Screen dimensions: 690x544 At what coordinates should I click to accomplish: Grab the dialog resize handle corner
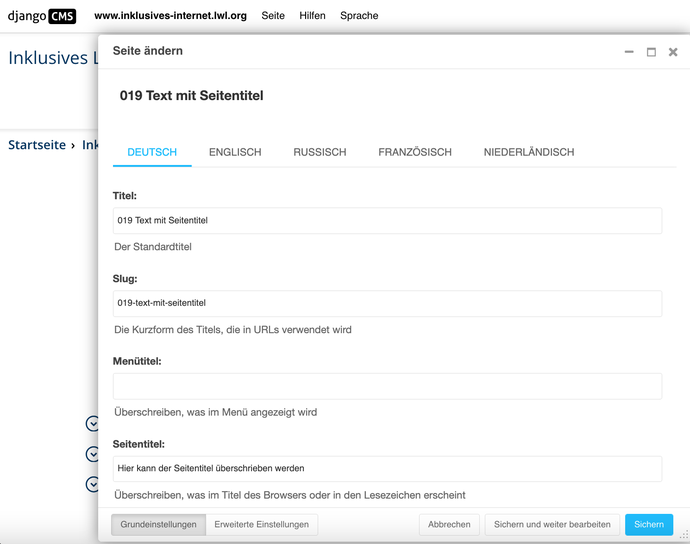pyautogui.click(x=684, y=535)
